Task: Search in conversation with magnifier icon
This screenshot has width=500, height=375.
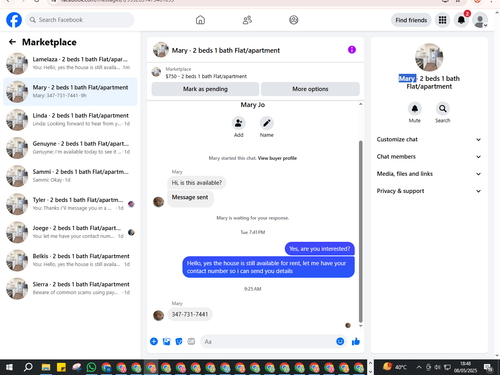Action: pyautogui.click(x=443, y=109)
